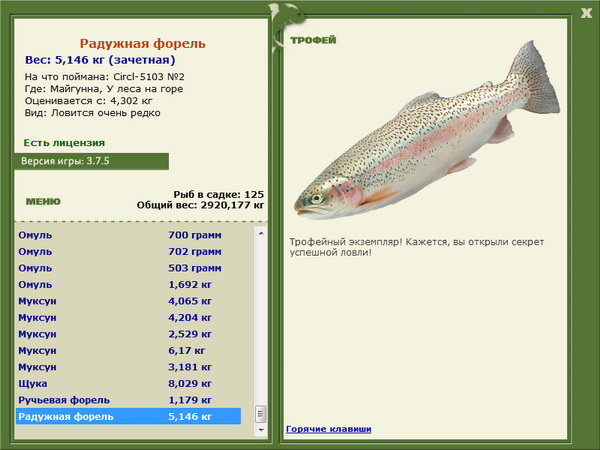Image resolution: width=600 pixels, height=450 pixels.
Task: Click the rainbow trout trophy image
Action: point(427,130)
